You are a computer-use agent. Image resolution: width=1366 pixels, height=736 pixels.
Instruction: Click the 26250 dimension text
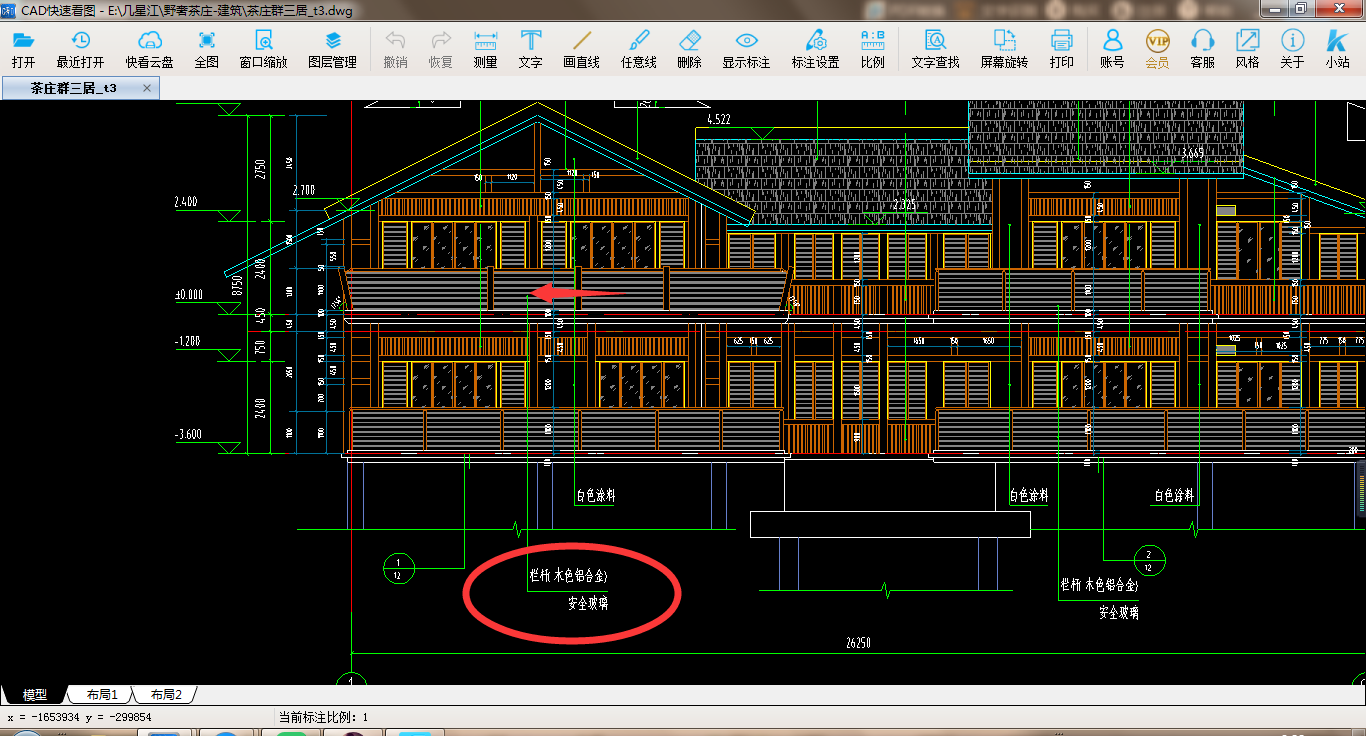857,643
